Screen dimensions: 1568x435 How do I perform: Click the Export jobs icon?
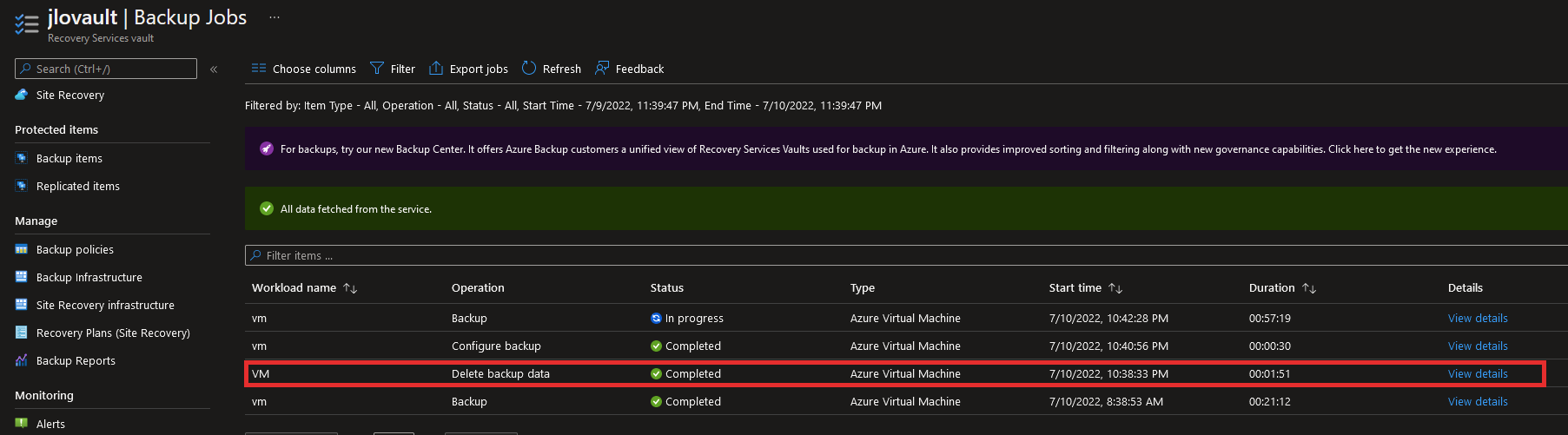click(x=436, y=68)
